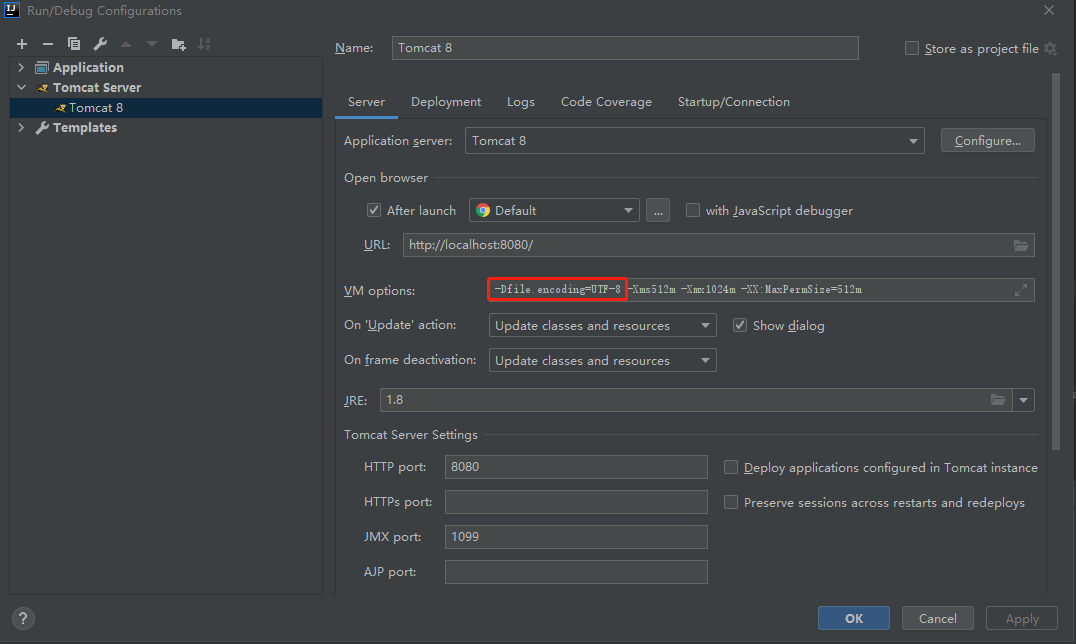
Task: Select the Templates tree item
Action: click(x=84, y=128)
